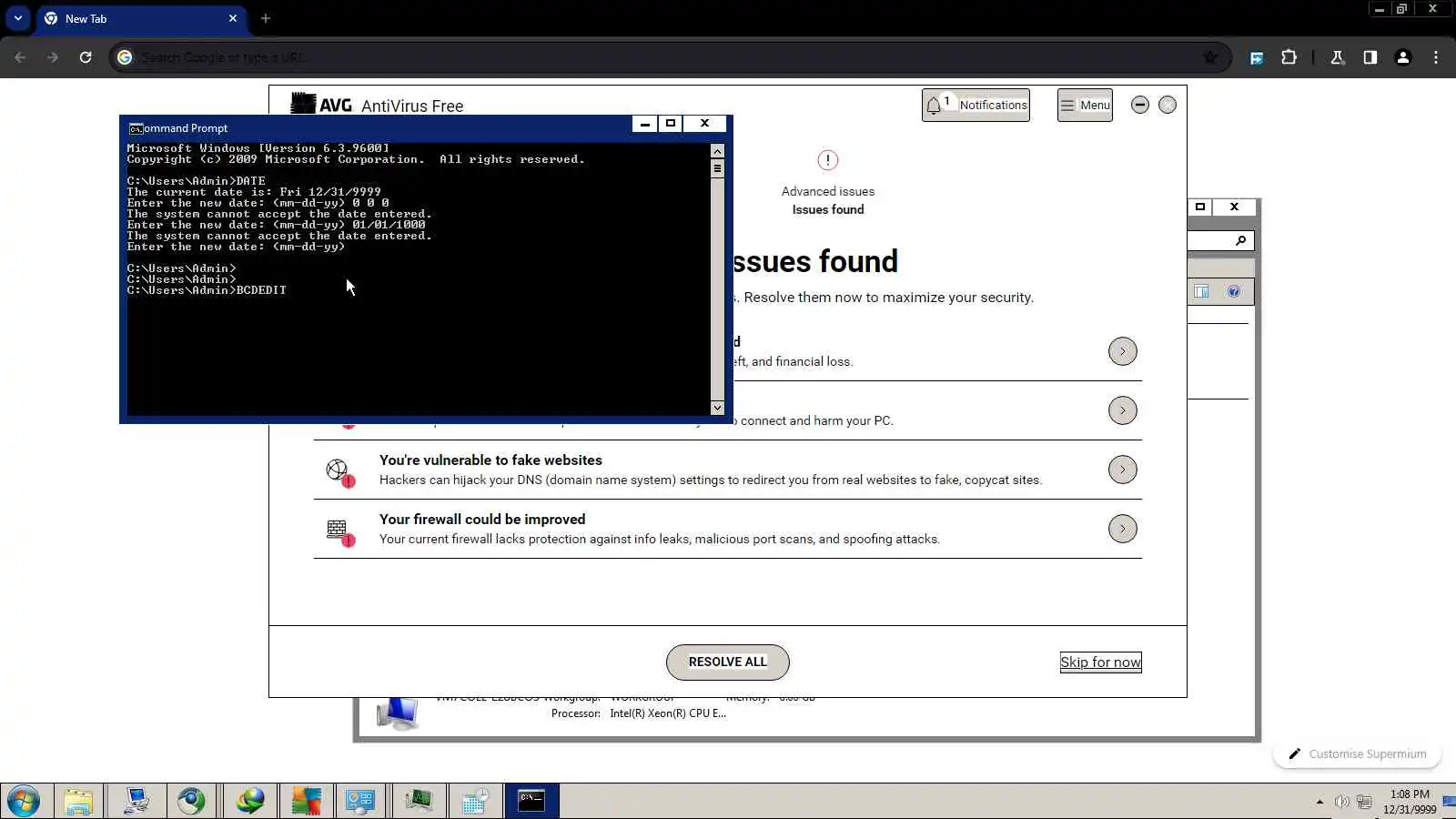Minimize the Command Prompt window
Screen dimensions: 1456x819
pos(645,124)
